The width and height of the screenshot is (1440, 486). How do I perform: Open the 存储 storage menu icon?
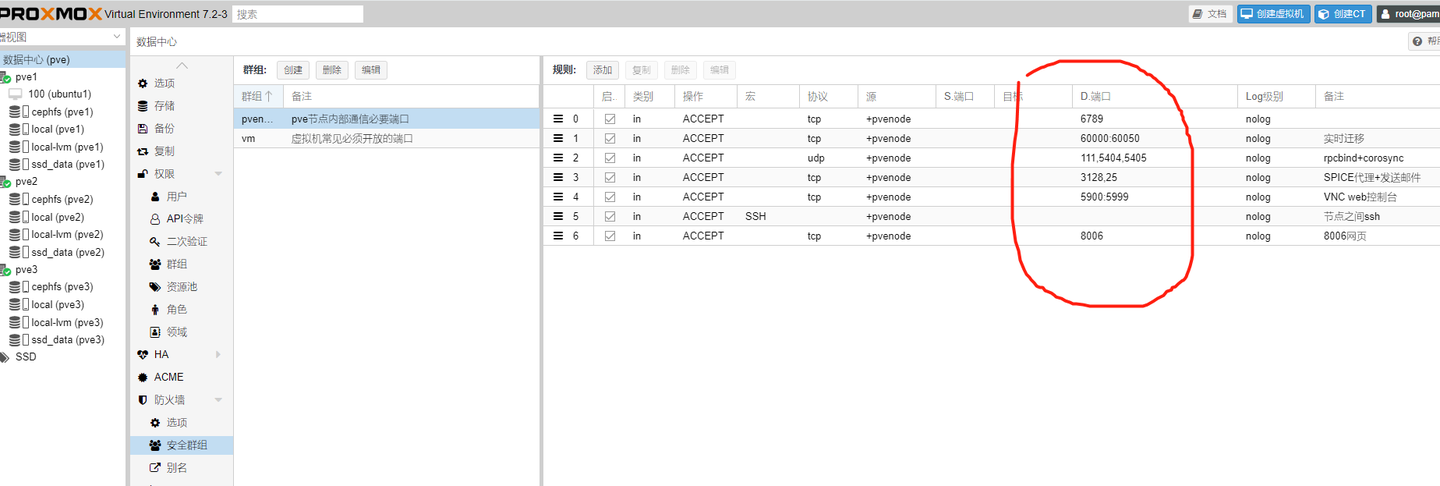click(x=143, y=106)
